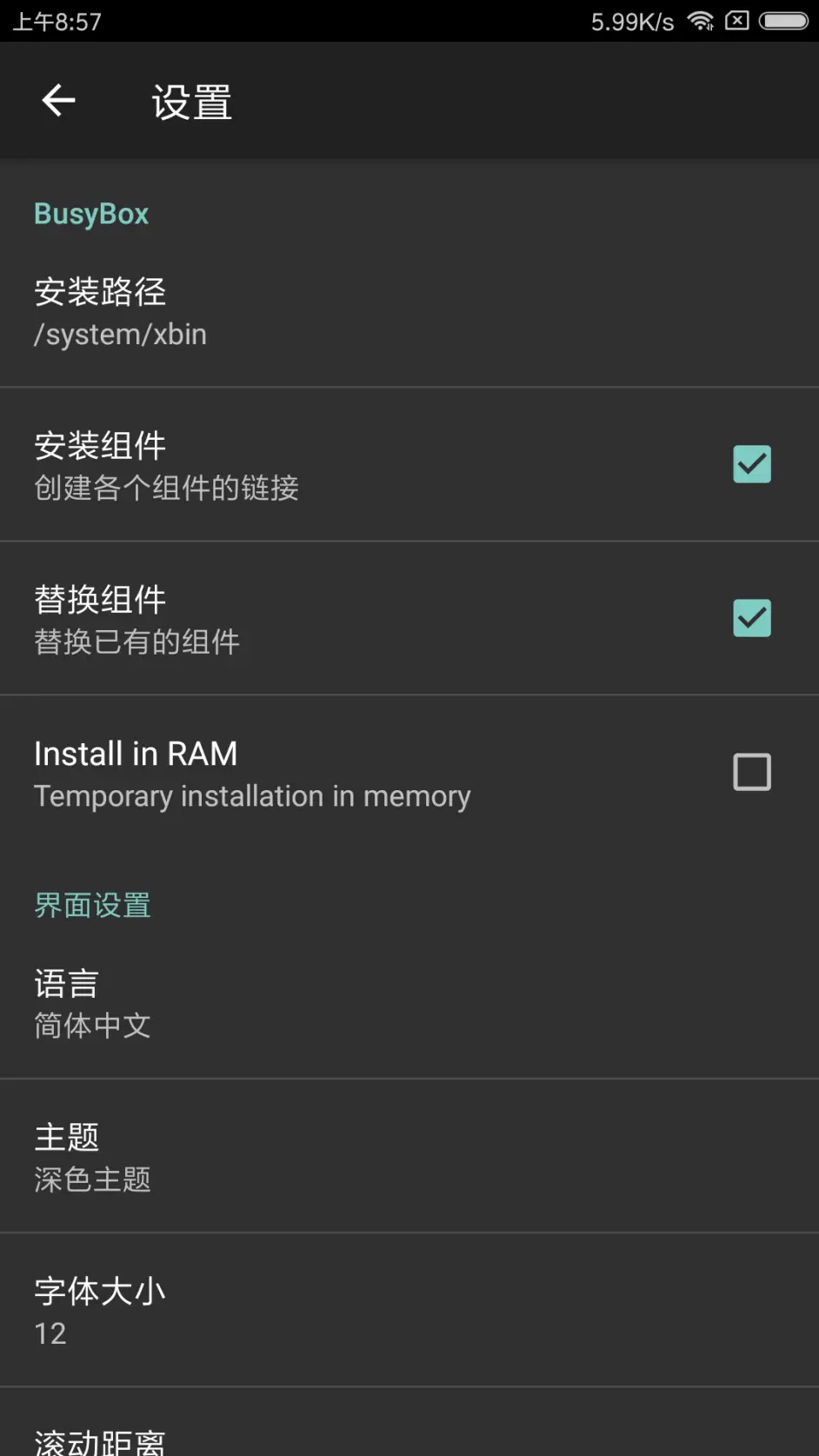
Task: Tap the /system/xbin path text
Action: (x=120, y=335)
